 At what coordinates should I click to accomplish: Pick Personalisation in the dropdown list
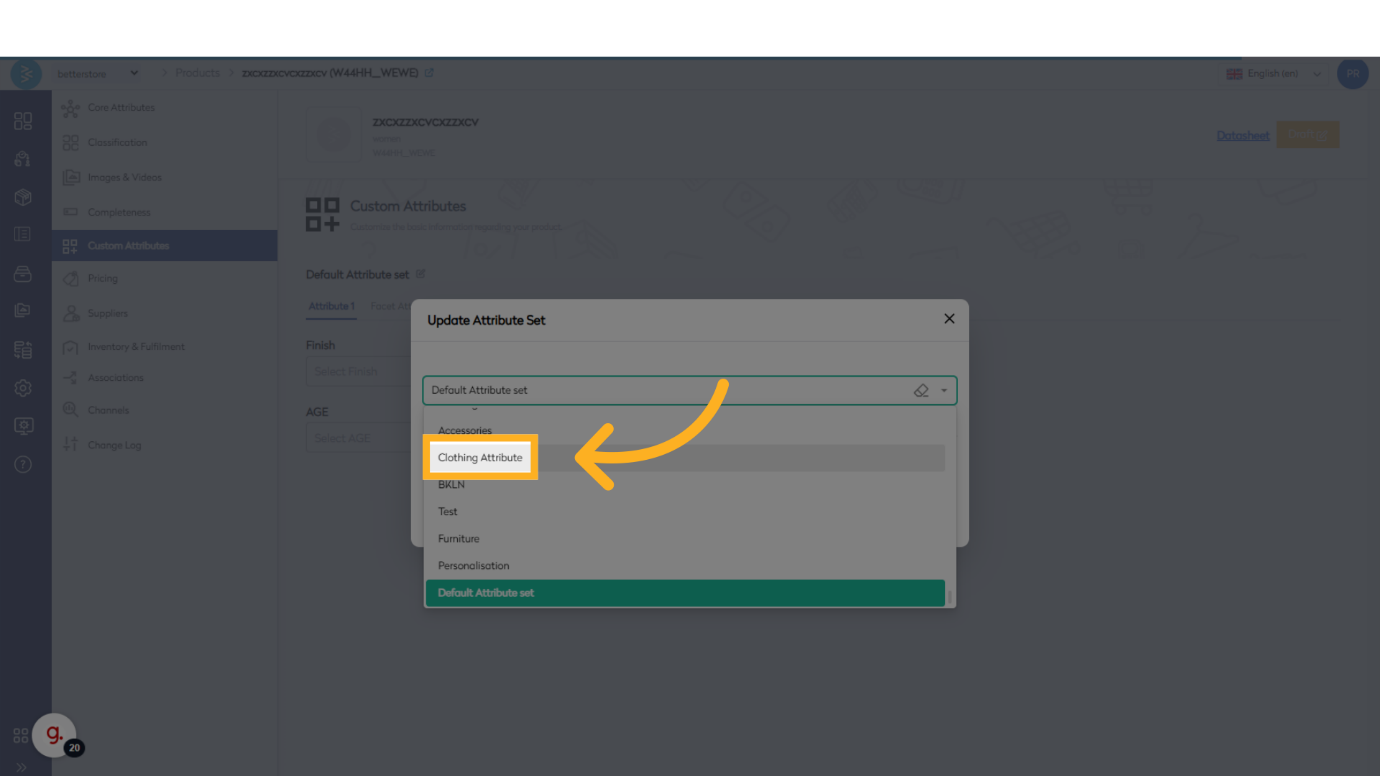(x=474, y=565)
